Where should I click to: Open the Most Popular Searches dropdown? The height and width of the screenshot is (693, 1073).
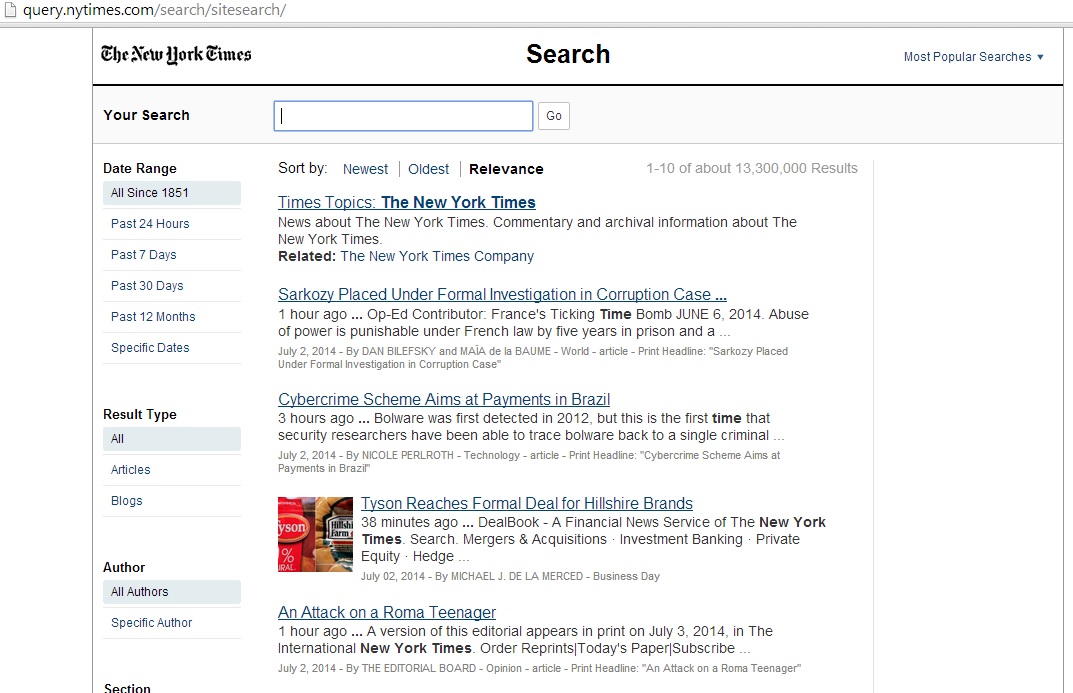pos(973,57)
